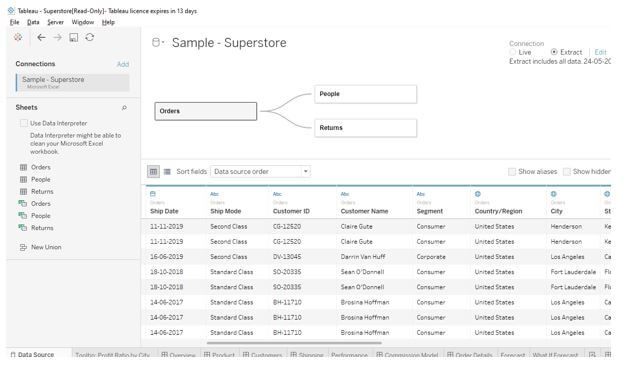Refresh the data source
626x369 pixels.
pos(90,37)
